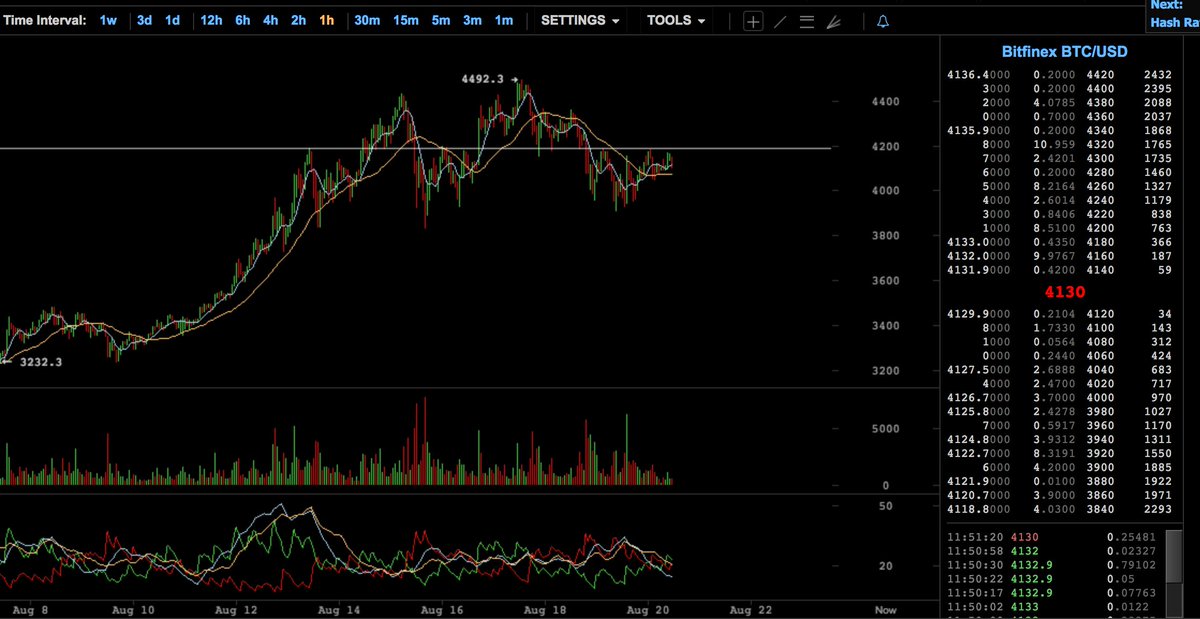Image resolution: width=1200 pixels, height=619 pixels.
Task: Switch chart to 3m interval
Action: pos(472,20)
